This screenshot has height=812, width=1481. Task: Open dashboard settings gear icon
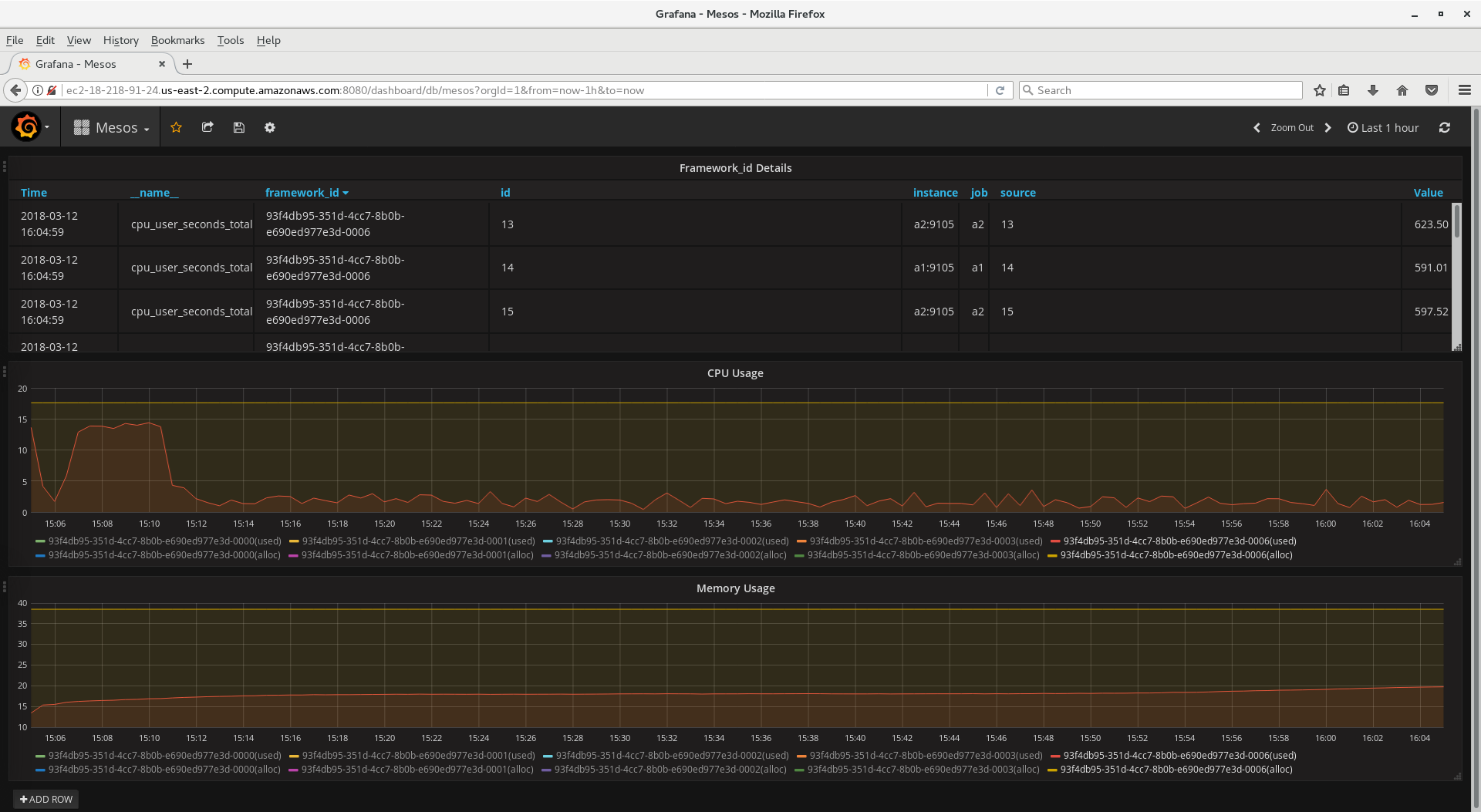coord(270,127)
